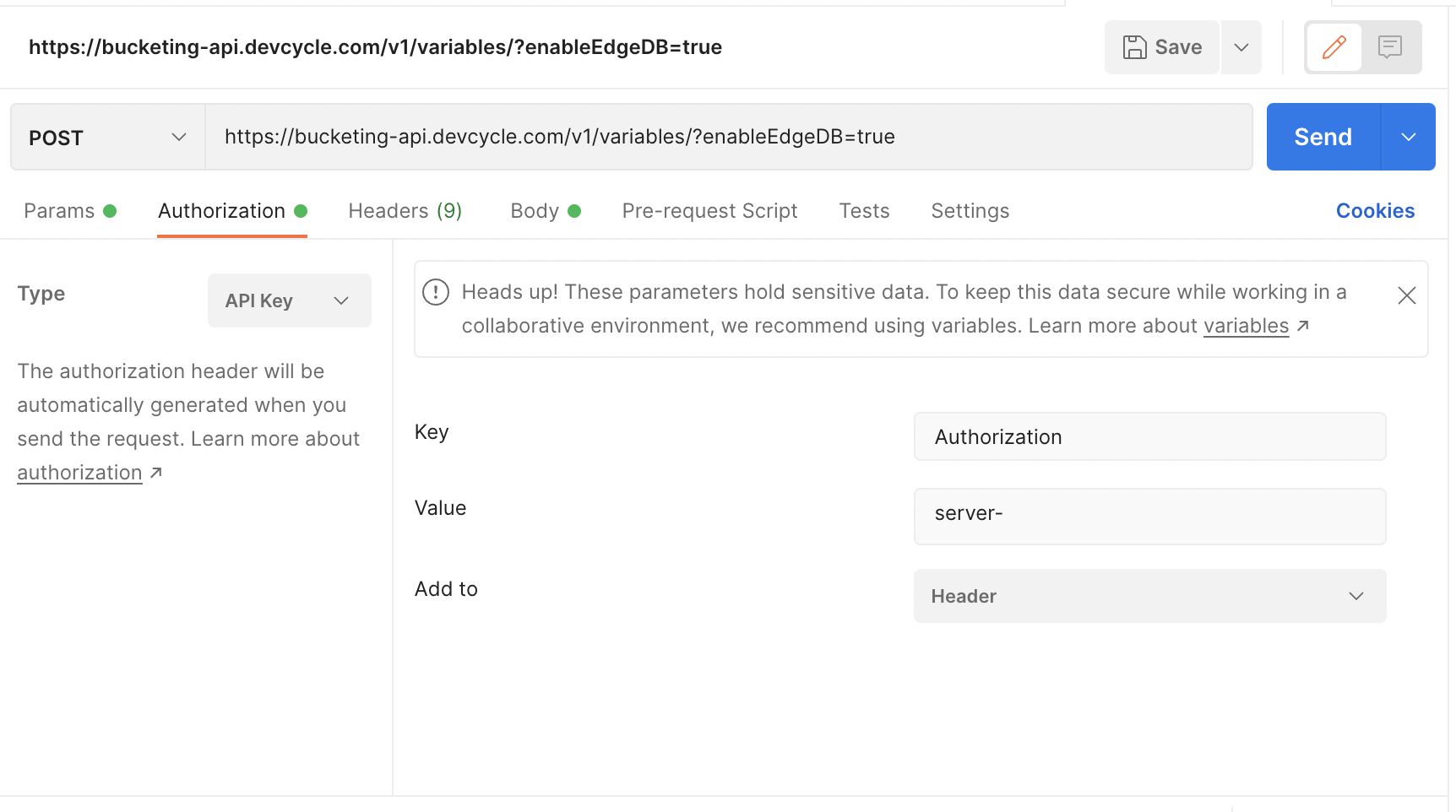The width and height of the screenshot is (1456, 812).
Task: Open the comments panel icon
Action: (1389, 47)
